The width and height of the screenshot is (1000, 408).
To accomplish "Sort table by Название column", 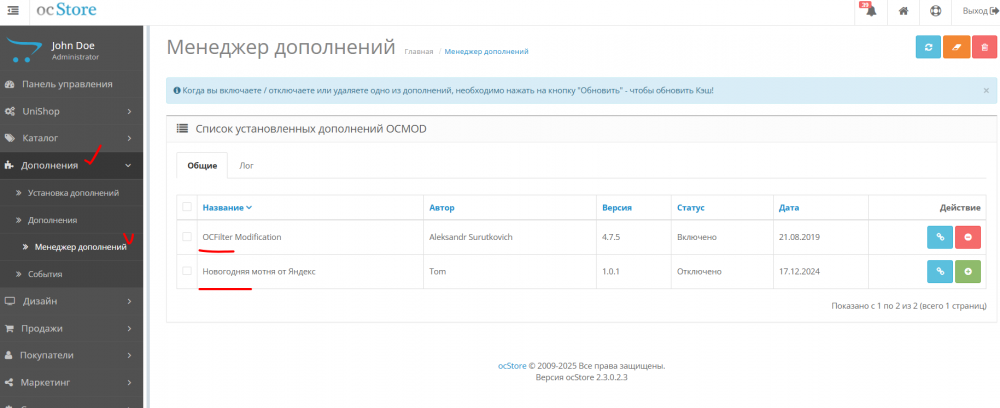I will (x=227, y=208).
